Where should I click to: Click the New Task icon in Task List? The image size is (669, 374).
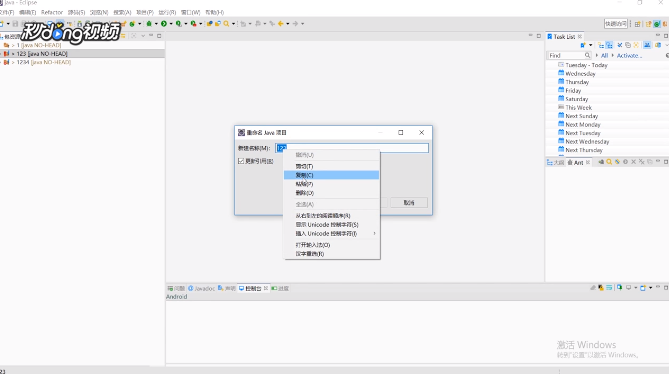tap(583, 45)
